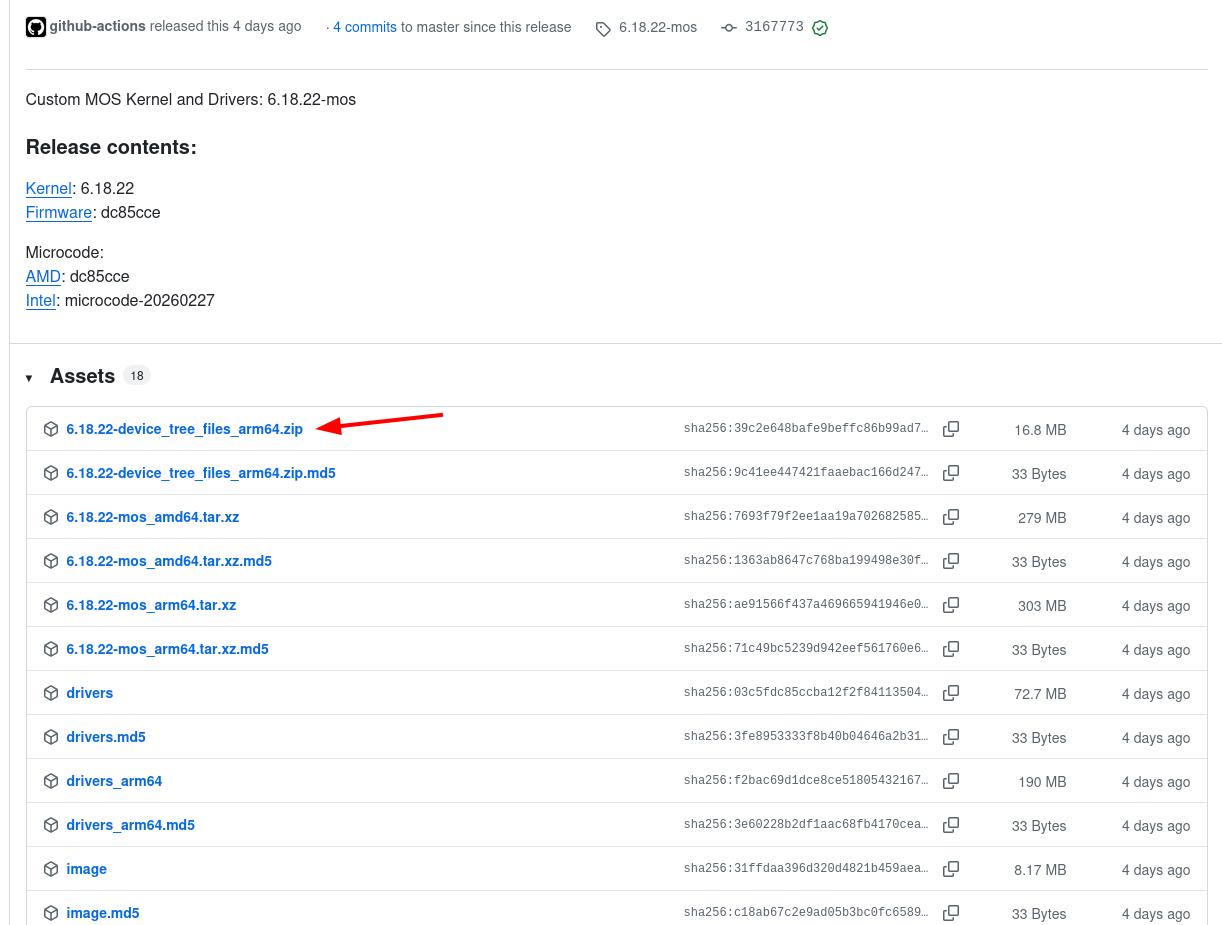Open the Intel microcode link
1222x925 pixels.
(x=40, y=300)
